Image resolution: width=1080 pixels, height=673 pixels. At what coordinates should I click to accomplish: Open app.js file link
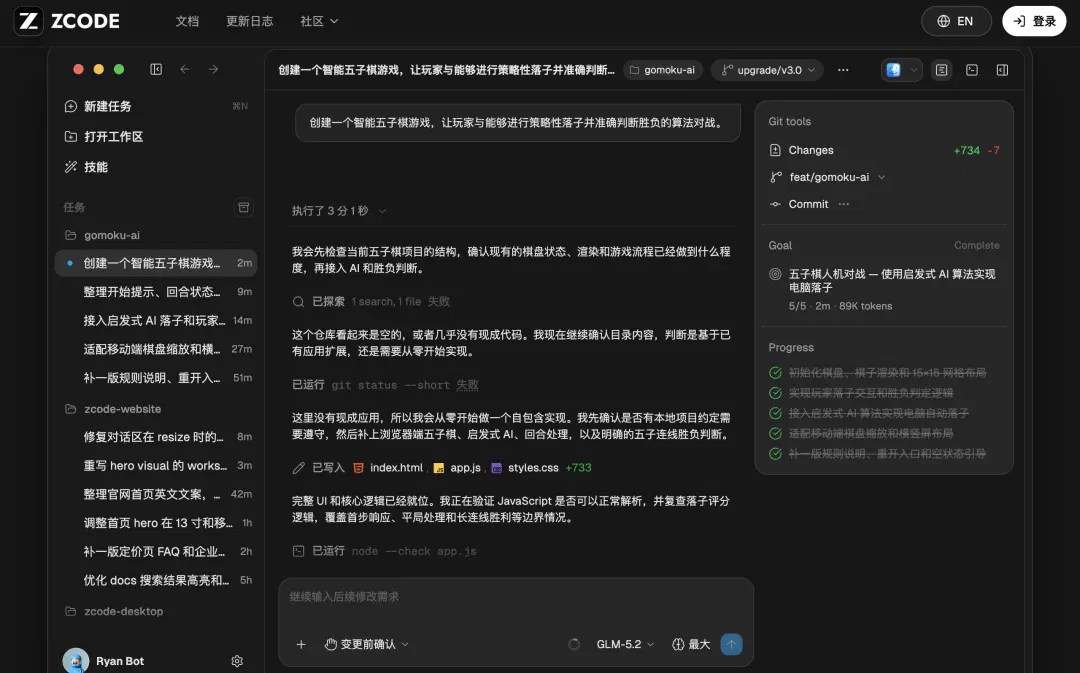tap(457, 468)
